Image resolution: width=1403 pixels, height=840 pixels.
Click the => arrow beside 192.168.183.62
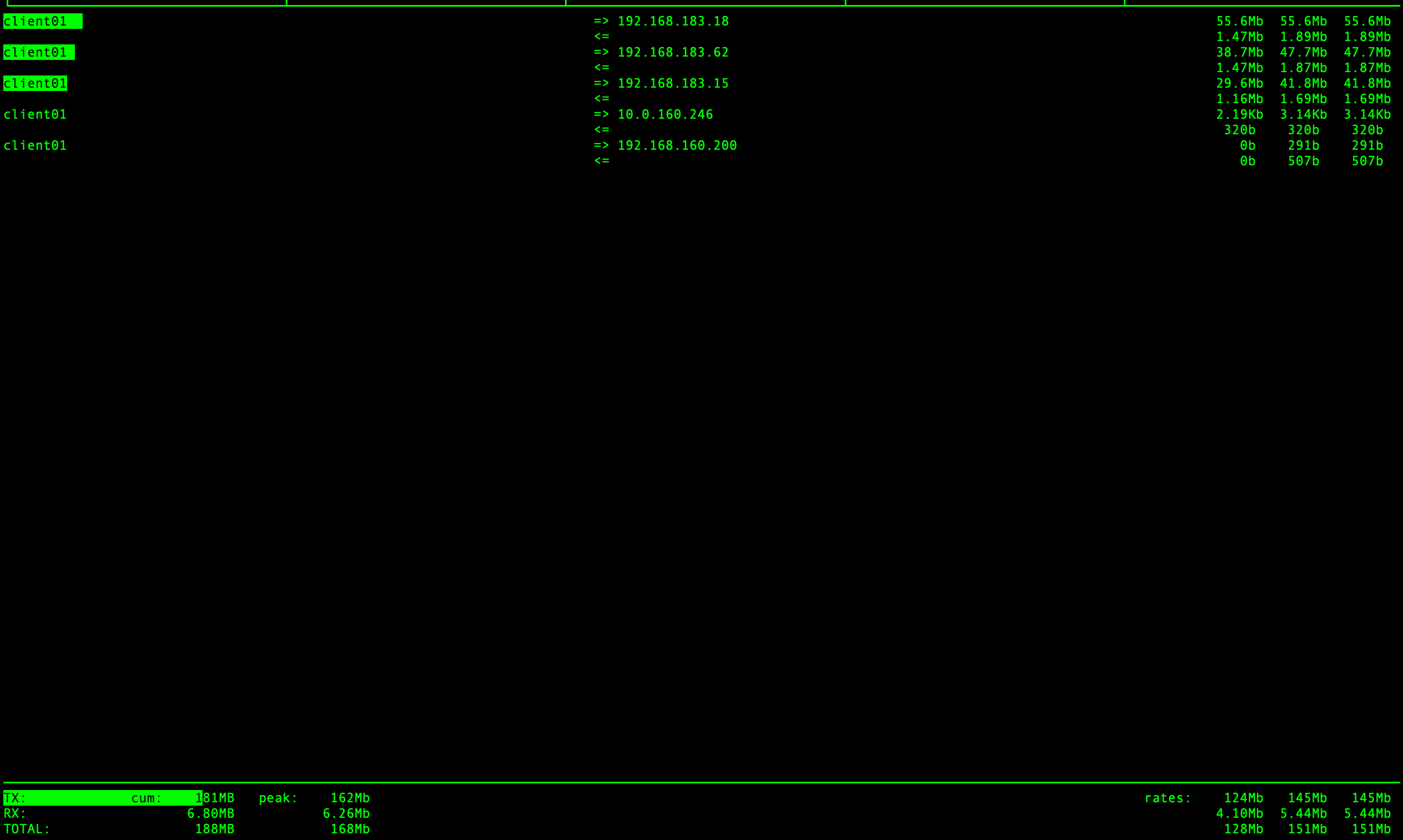(x=601, y=53)
